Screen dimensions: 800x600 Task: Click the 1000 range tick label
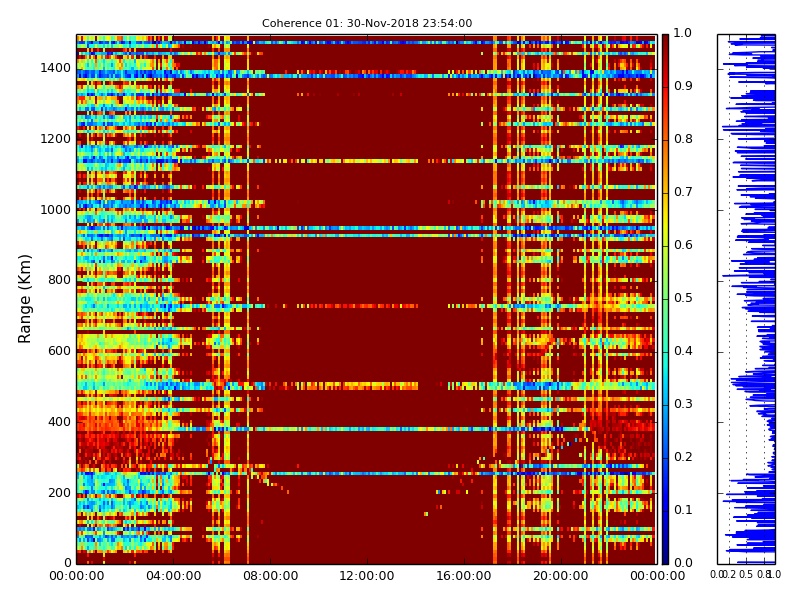[x=55, y=210]
